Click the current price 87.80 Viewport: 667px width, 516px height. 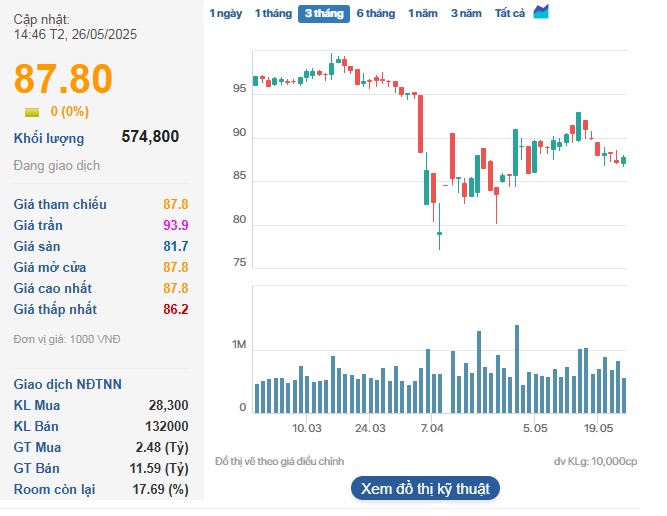63,79
